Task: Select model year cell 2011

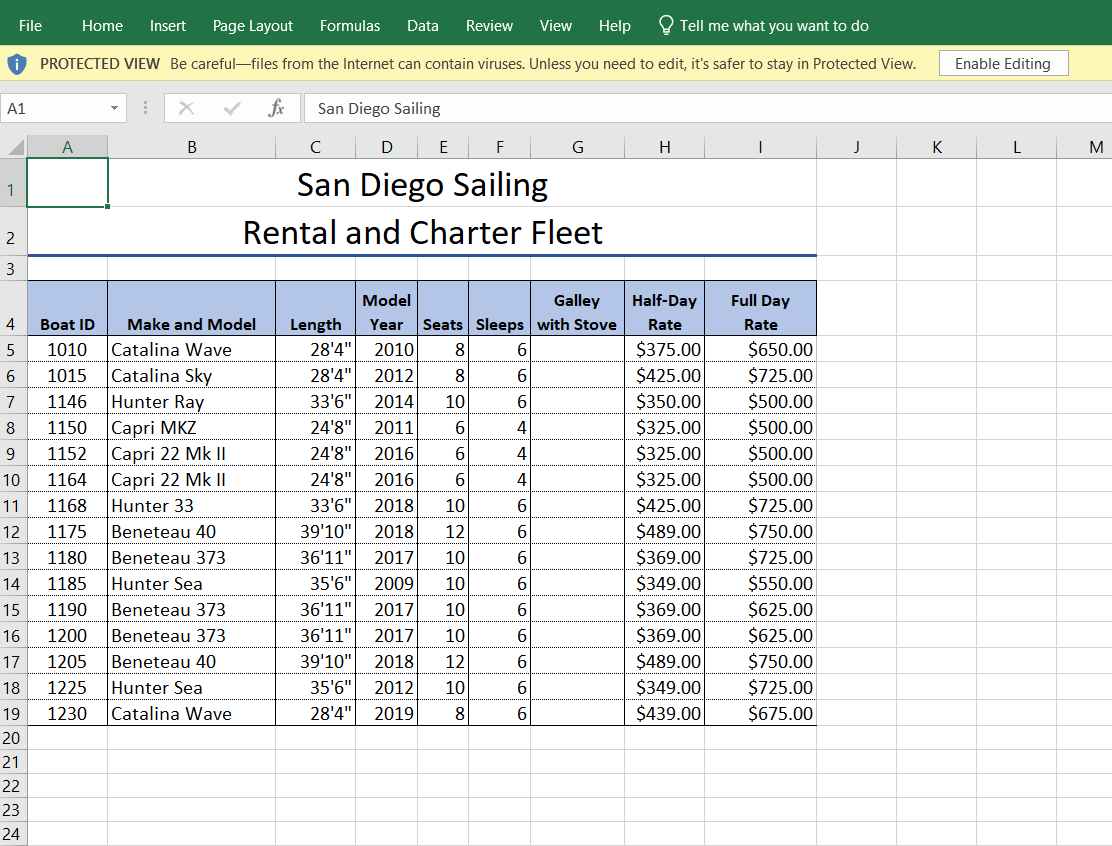Action: tap(387, 428)
